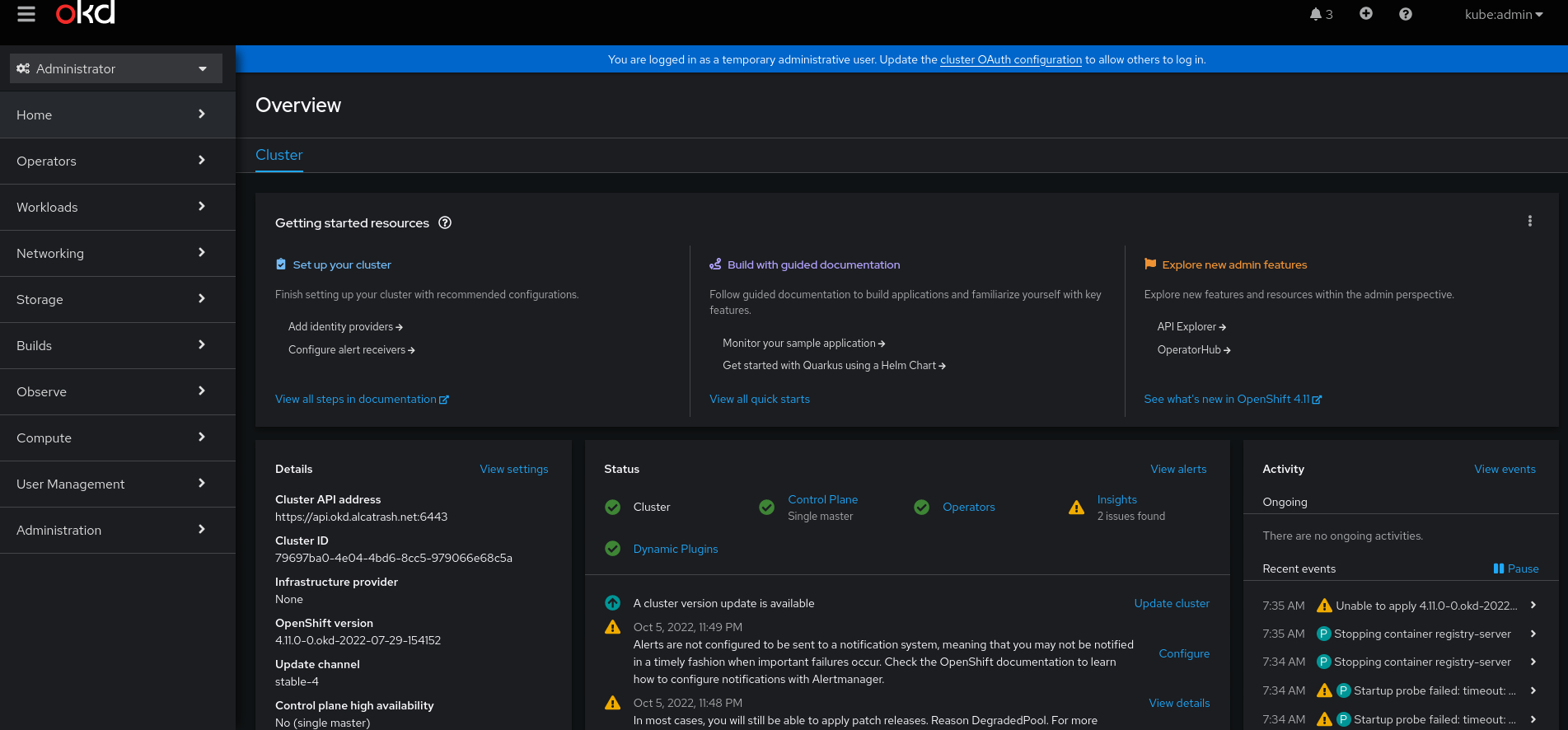Expand the Workloads navigation section
The image size is (1568, 730).
115,208
